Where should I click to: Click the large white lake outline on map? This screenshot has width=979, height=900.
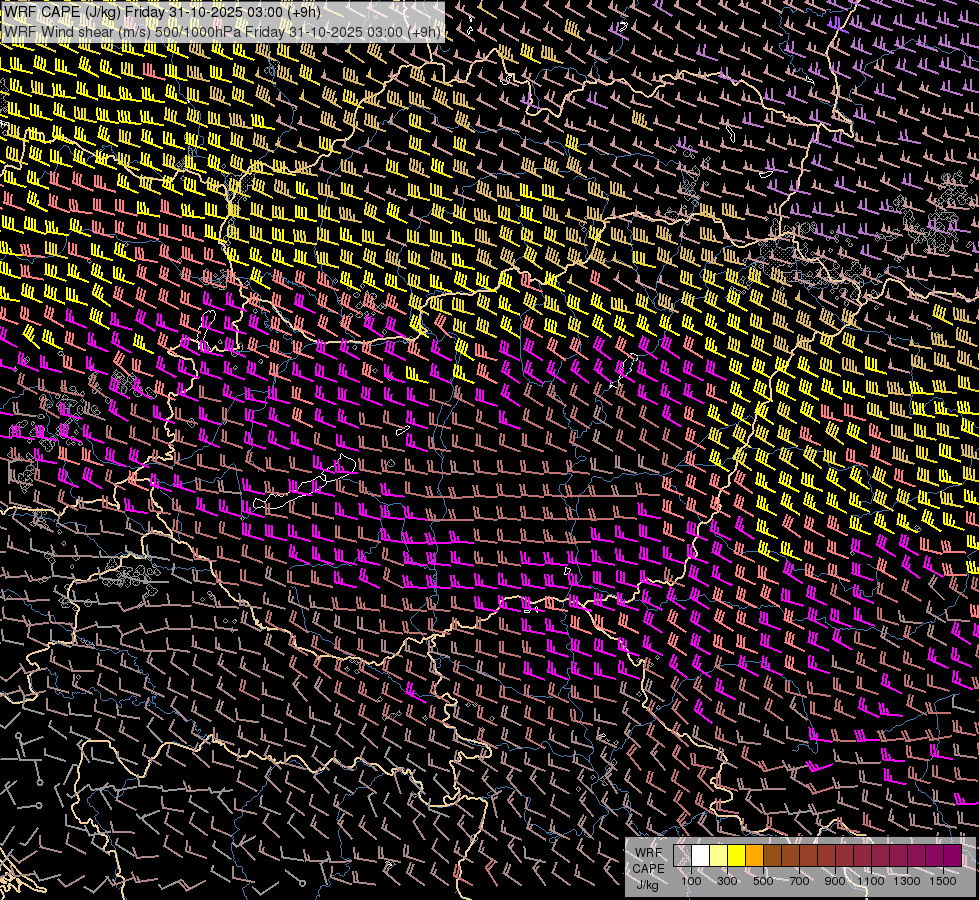305,482
